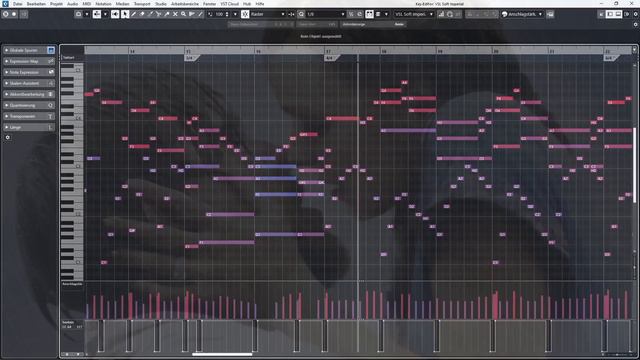
Task: Open the Bearbeiten menu
Action: 36,4
